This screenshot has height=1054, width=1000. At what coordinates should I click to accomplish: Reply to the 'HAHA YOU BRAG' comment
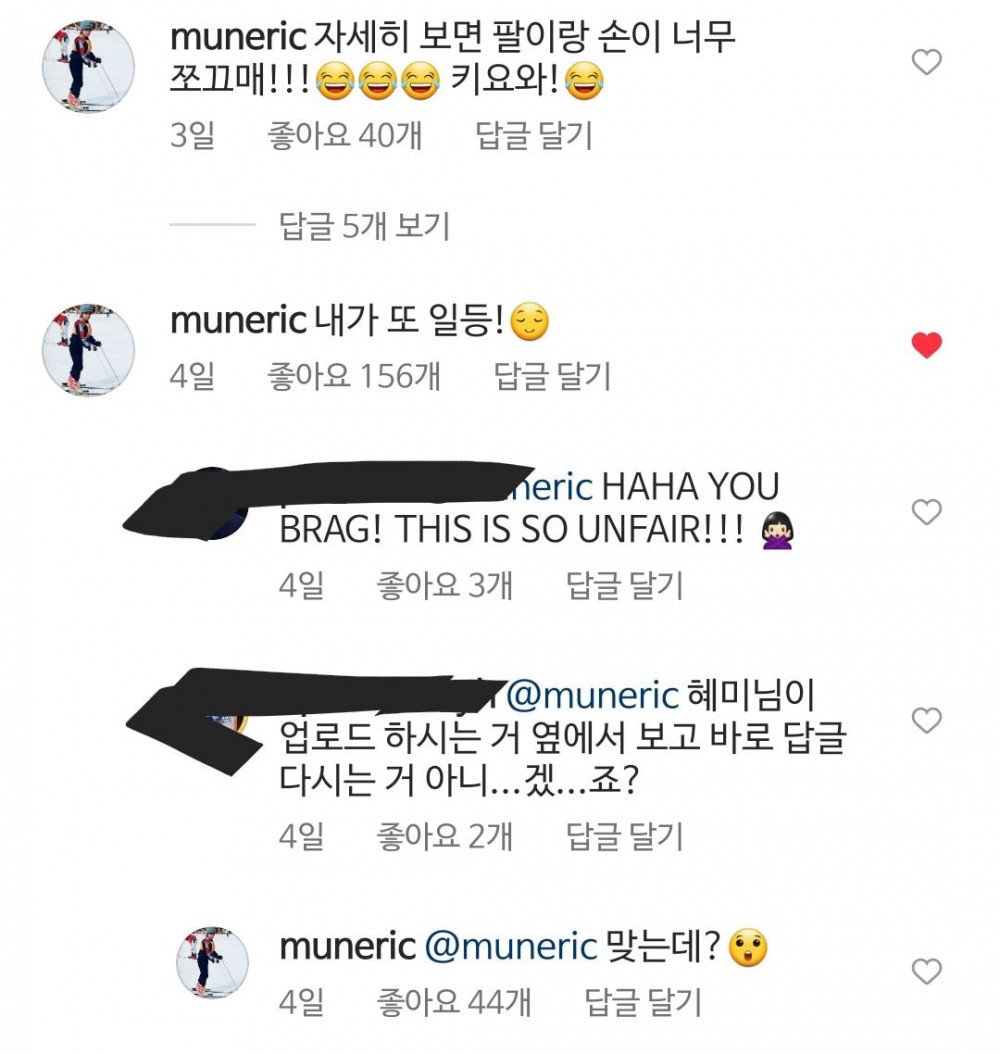(x=624, y=584)
